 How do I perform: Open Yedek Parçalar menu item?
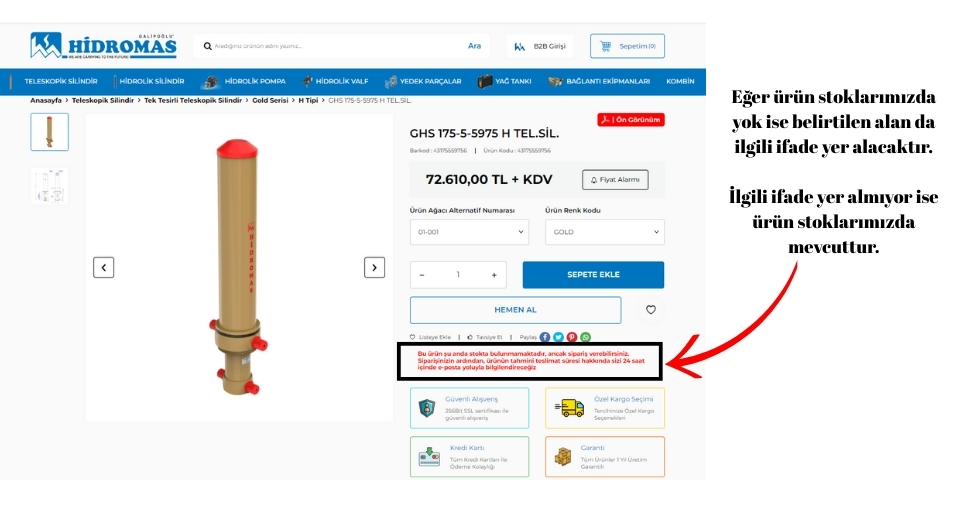click(x=423, y=81)
